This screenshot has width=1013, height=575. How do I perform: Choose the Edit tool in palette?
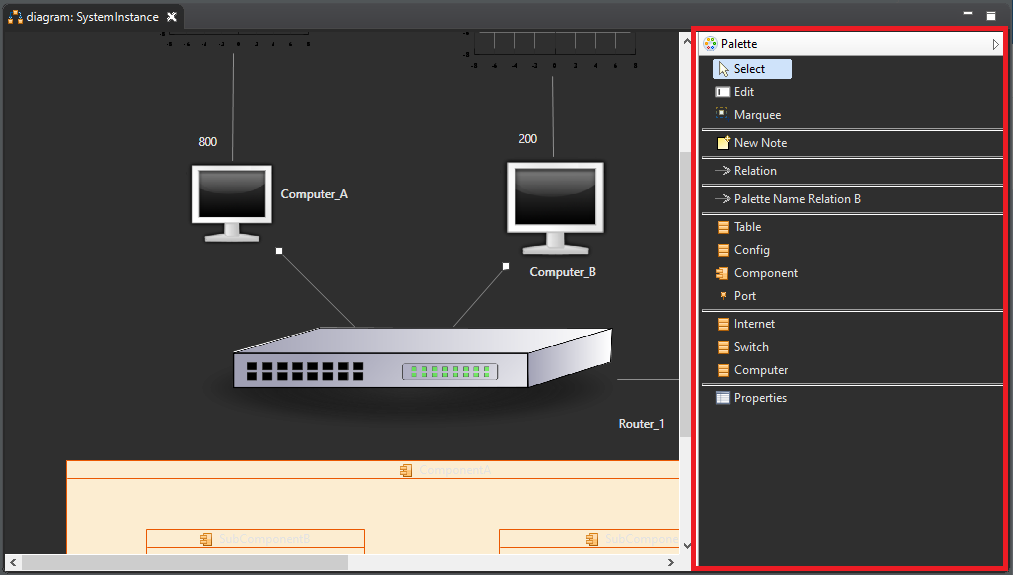tap(743, 92)
